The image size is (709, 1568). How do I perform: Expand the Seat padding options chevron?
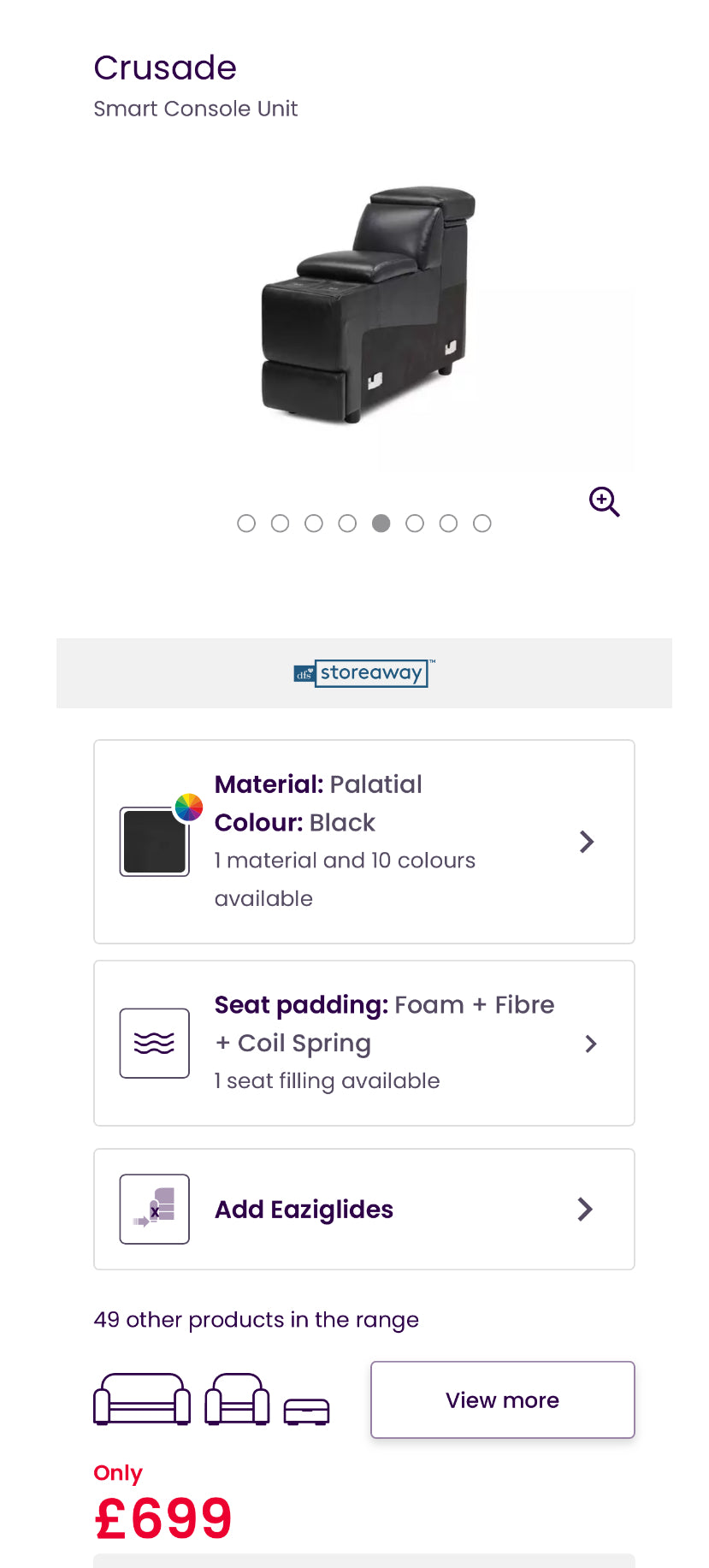point(590,1044)
